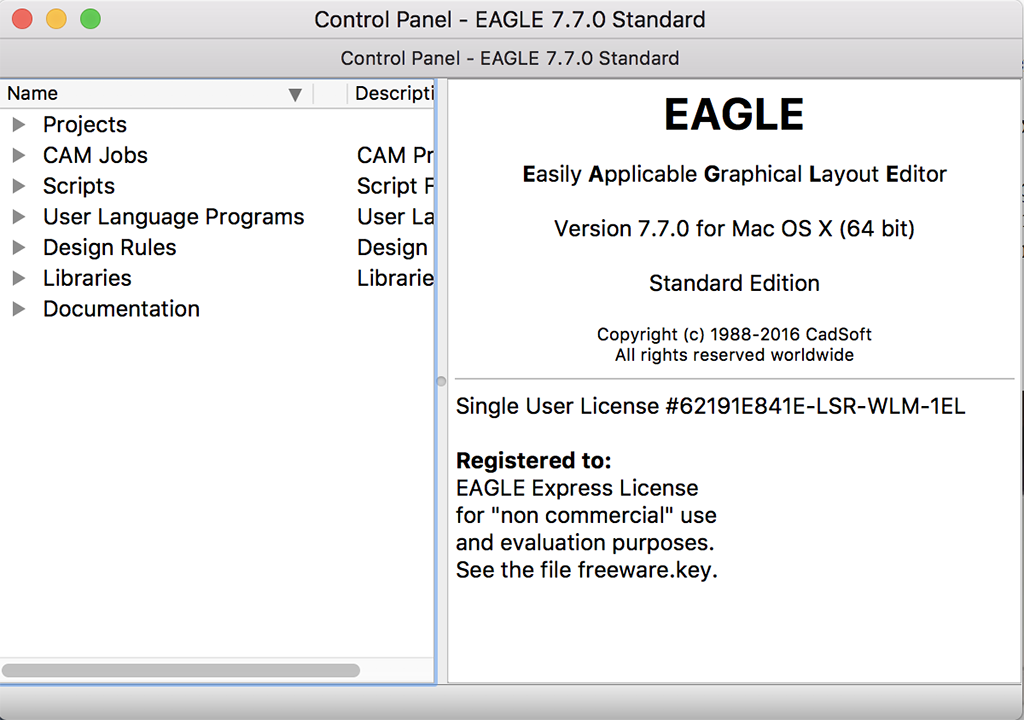Viewport: 1024px width, 720px height.
Task: Click 'Copyright (c) 1988-2016 CadSoft' text
Action: 734,334
